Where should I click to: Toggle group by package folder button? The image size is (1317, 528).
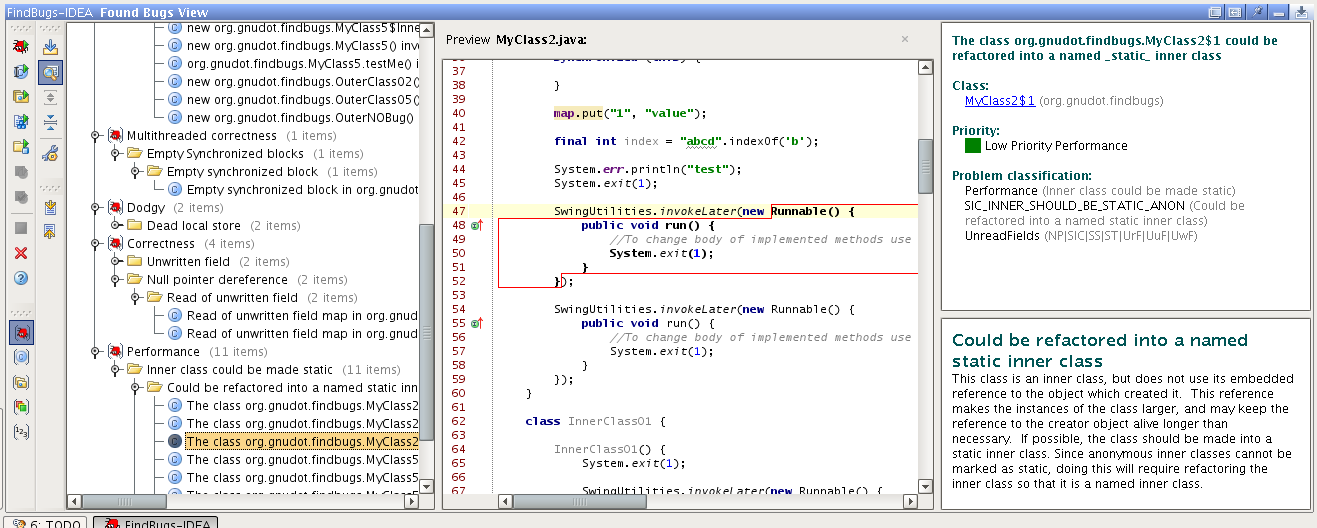20,382
